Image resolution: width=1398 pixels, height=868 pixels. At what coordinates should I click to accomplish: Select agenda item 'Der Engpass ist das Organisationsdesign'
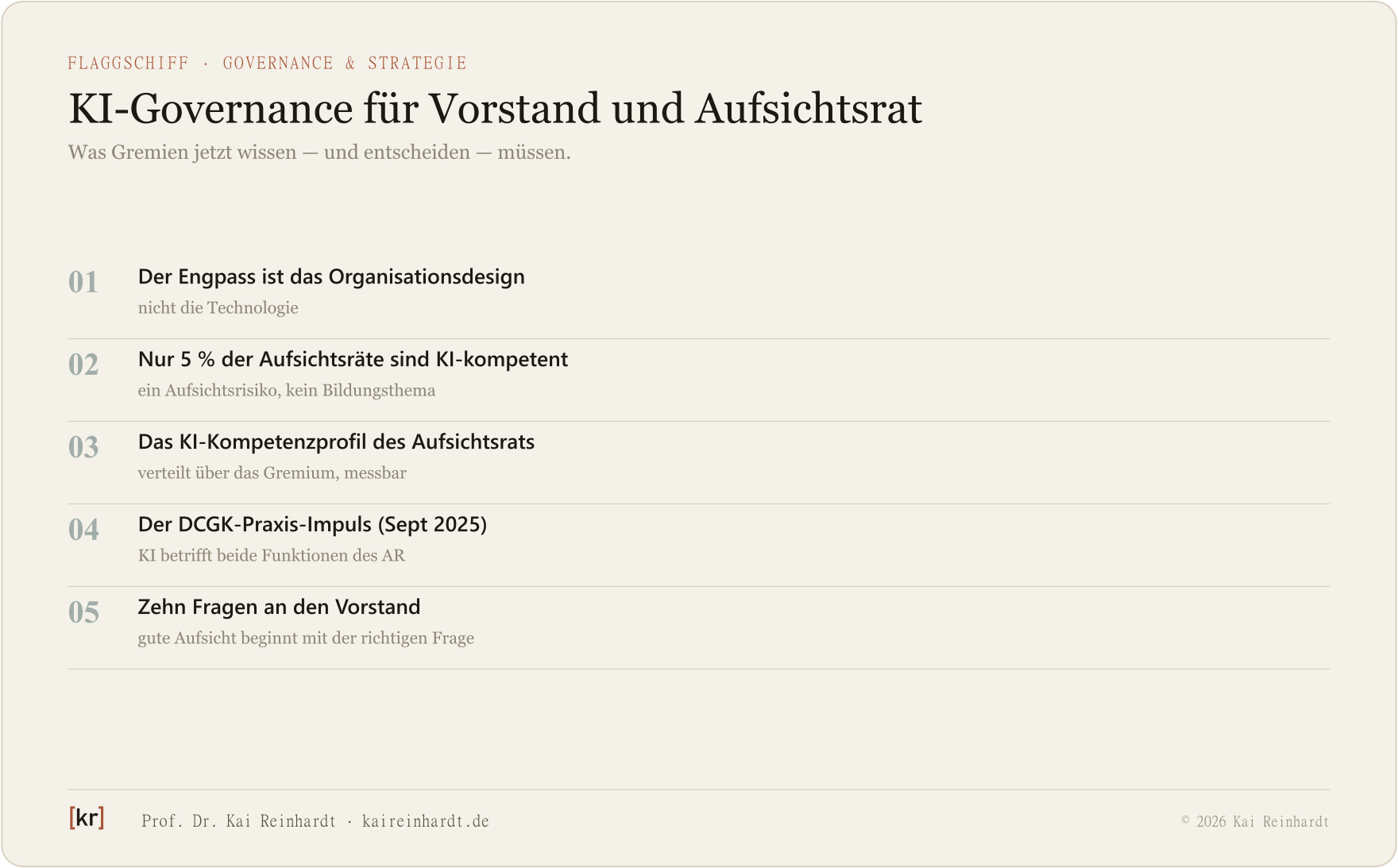[331, 277]
